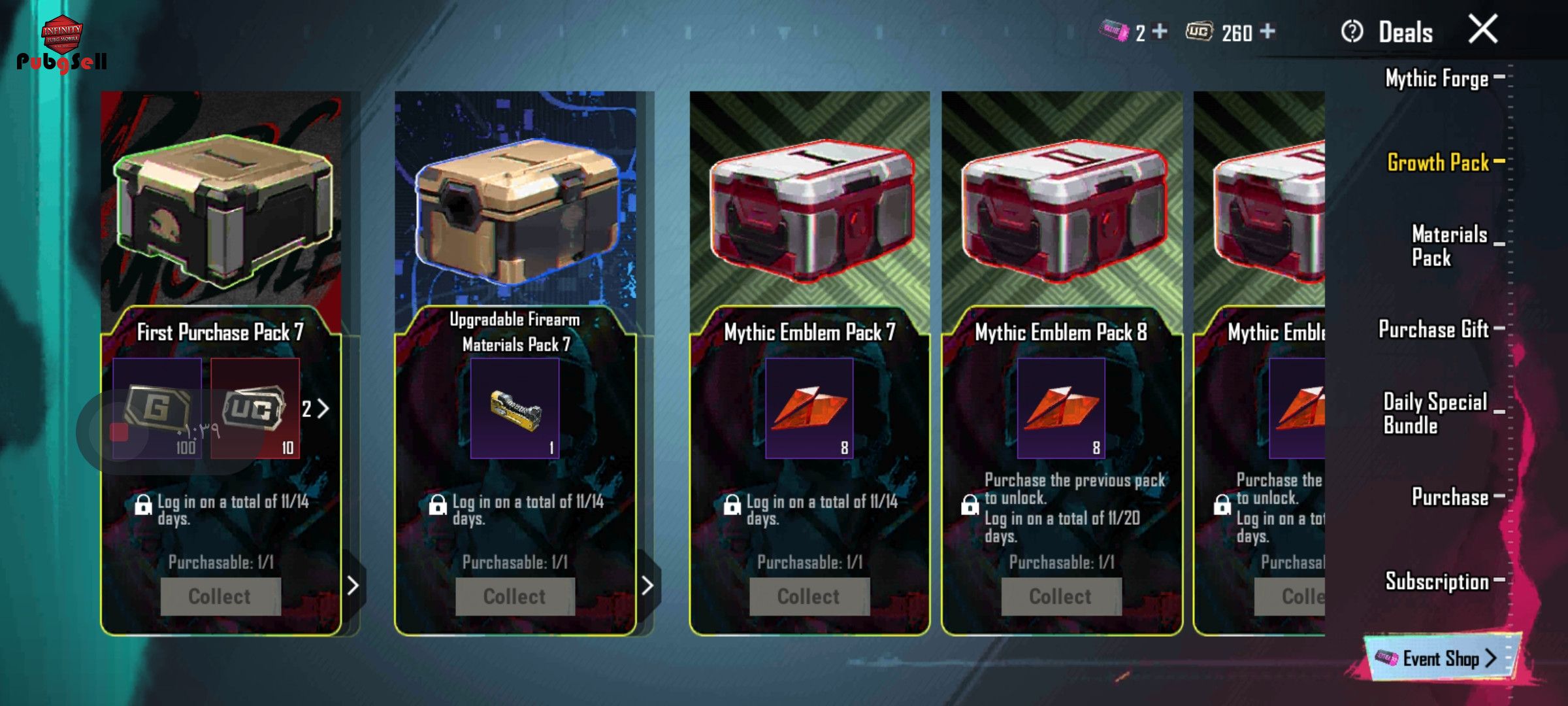Select the Daily Special Bundle tab

point(1436,413)
